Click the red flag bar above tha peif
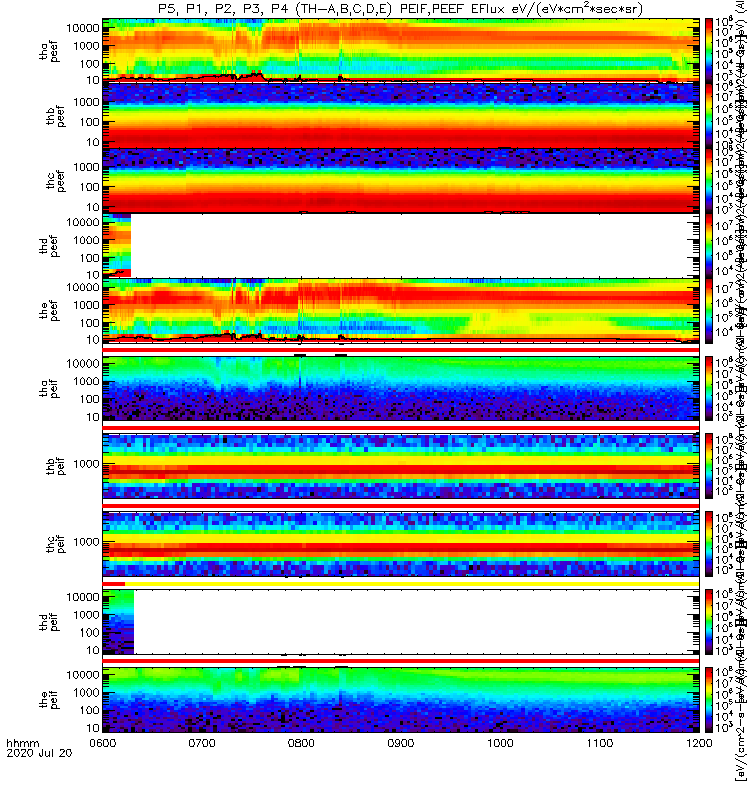750x800 pixels. [x=401, y=350]
